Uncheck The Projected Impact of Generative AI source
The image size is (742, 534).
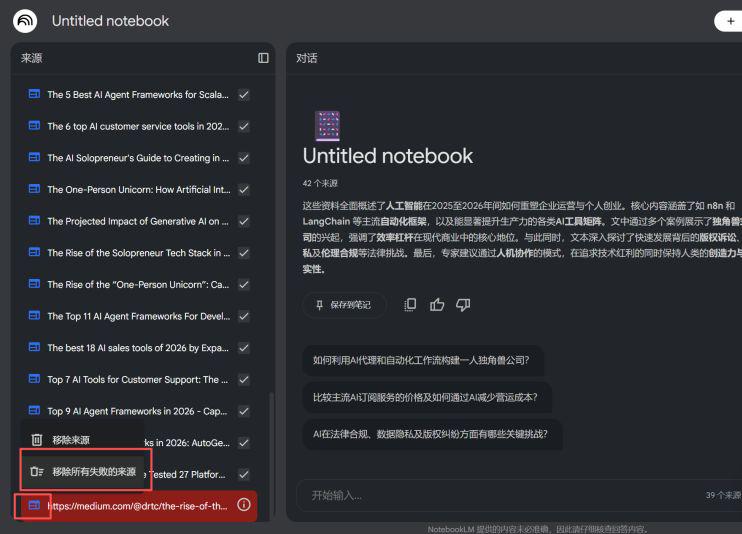(244, 222)
